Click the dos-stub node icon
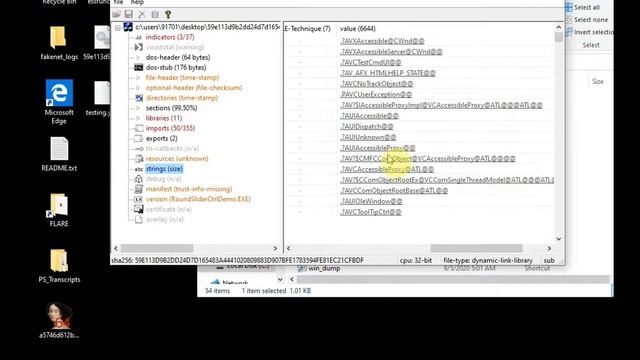This screenshot has width=640, height=360. click(x=138, y=68)
